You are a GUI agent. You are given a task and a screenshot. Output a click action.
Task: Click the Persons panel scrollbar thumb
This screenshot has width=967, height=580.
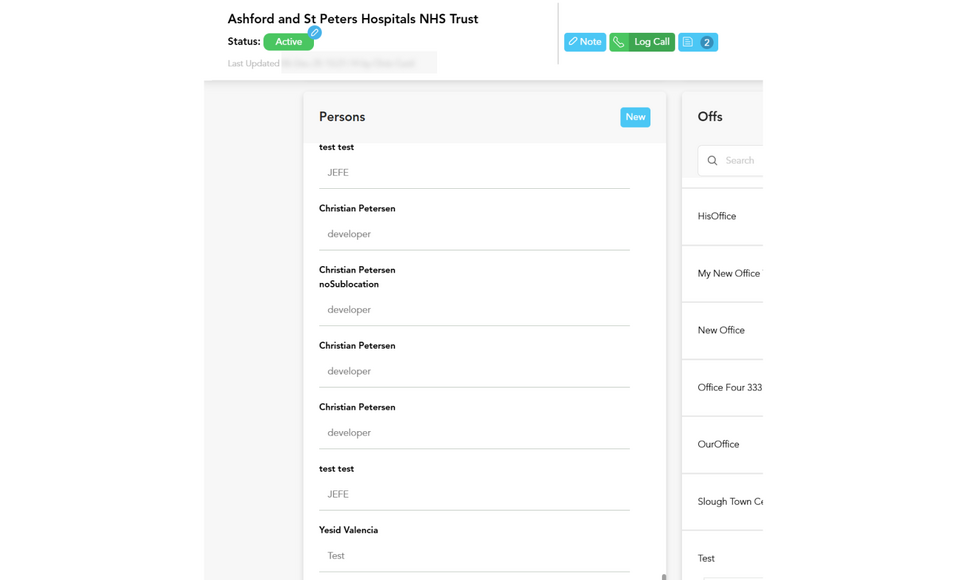[664, 577]
